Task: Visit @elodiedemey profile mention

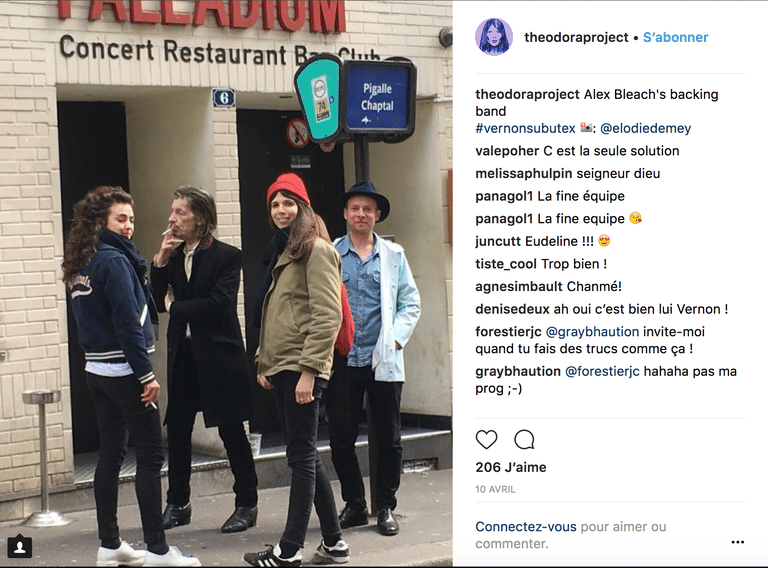Action: coord(646,128)
